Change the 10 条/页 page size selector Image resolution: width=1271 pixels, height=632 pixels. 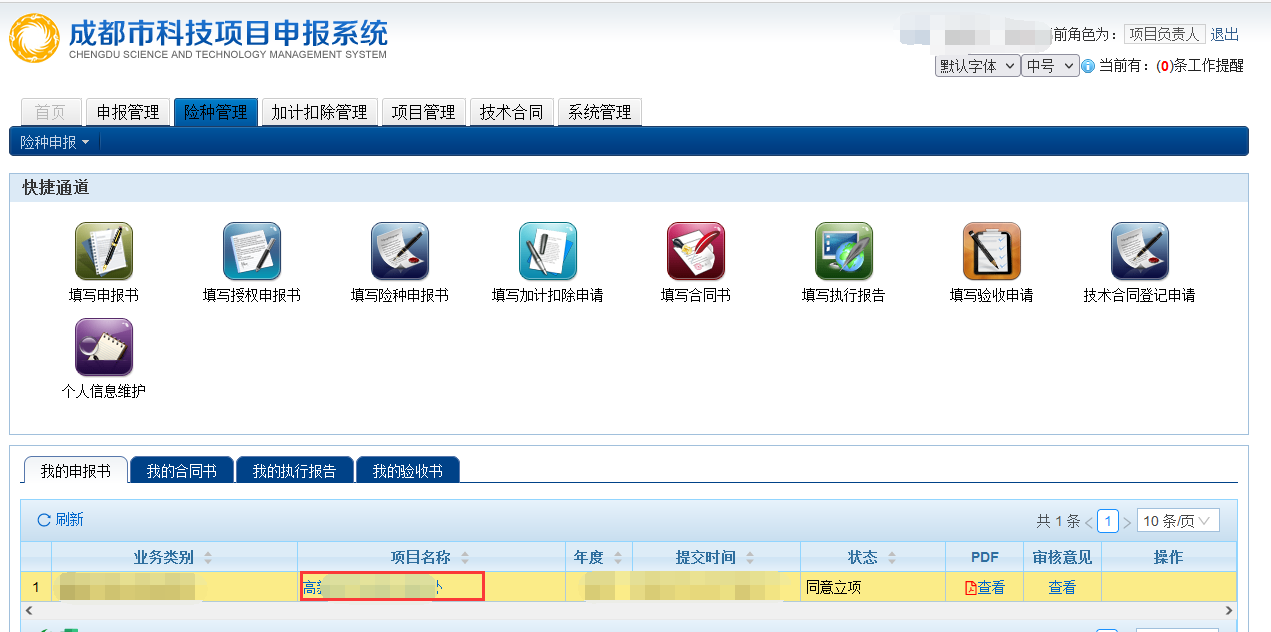point(1177,521)
